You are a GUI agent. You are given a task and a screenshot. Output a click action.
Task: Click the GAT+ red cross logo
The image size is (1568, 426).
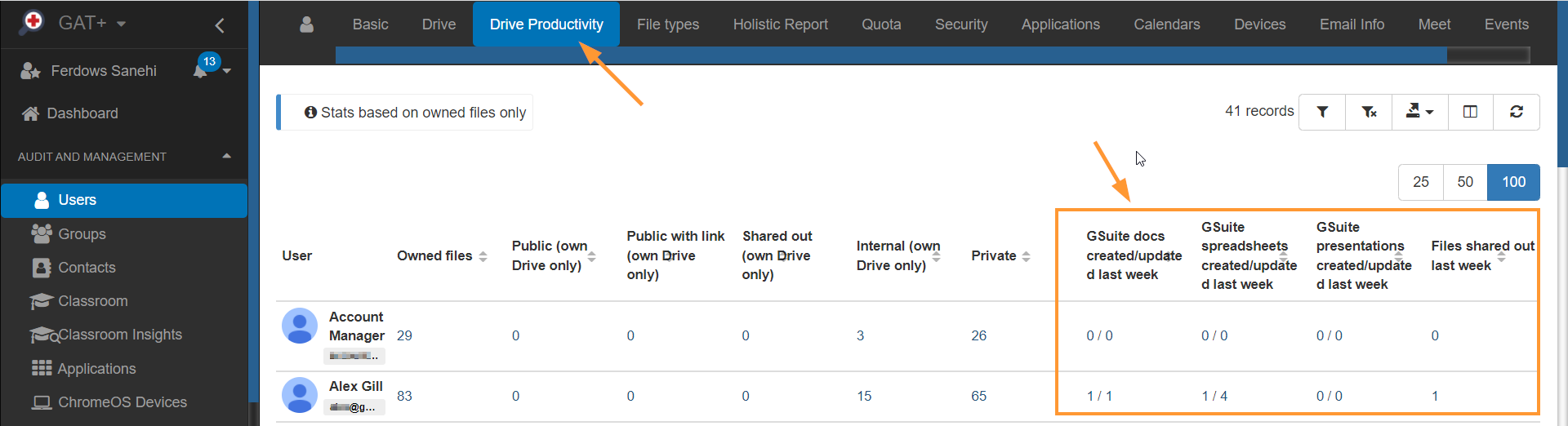(x=33, y=20)
